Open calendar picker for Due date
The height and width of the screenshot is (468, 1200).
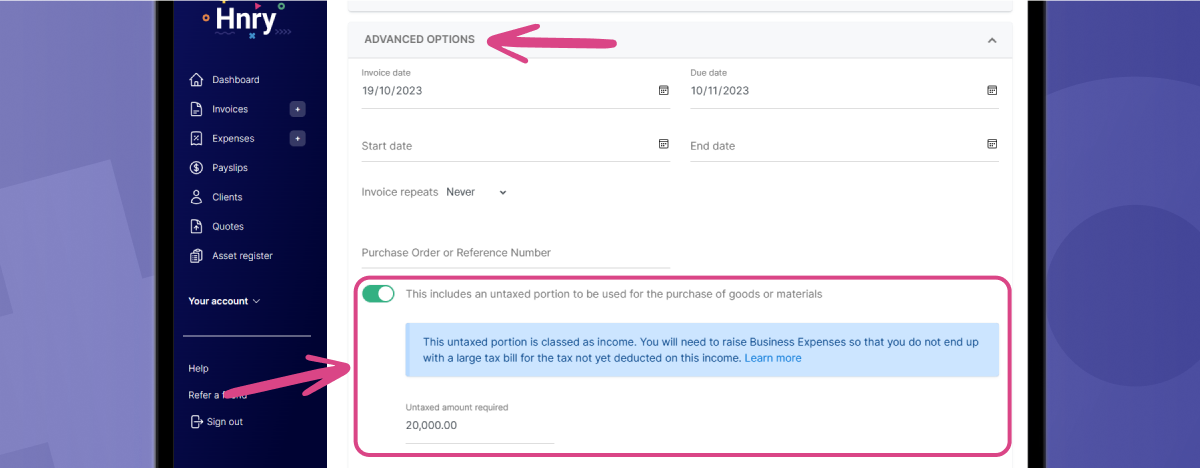(992, 90)
